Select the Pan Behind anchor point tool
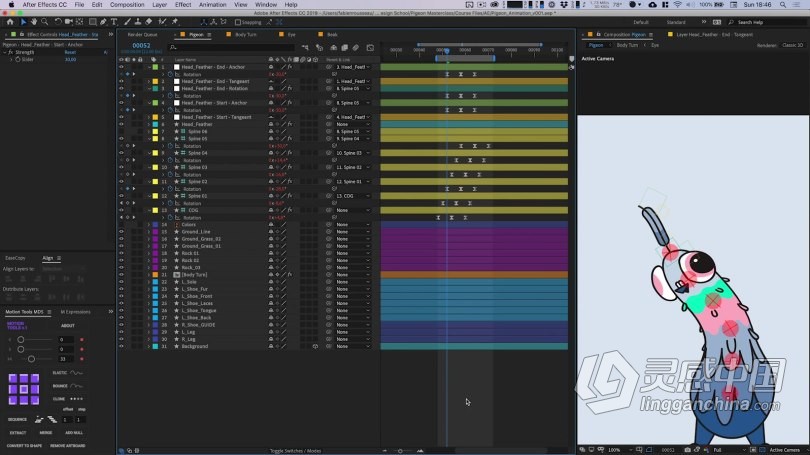 [80, 22]
